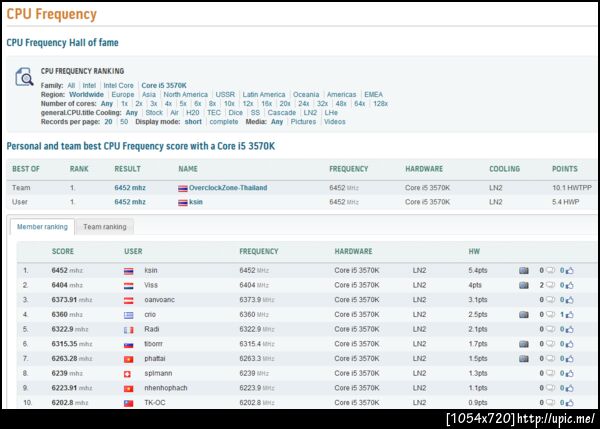Filter region by EMEA
600x429 pixels.
click(373, 95)
